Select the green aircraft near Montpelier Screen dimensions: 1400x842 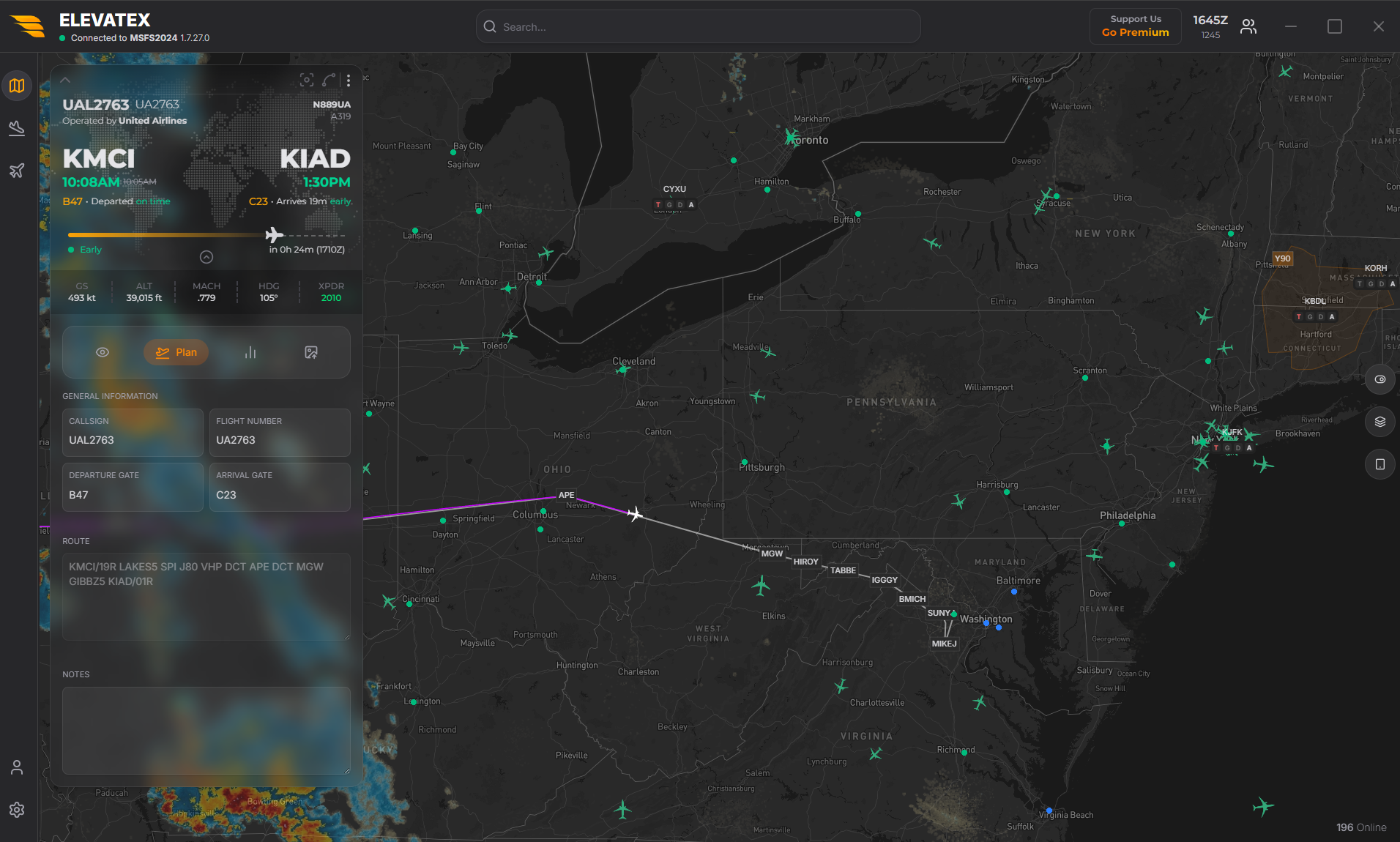click(x=1286, y=71)
